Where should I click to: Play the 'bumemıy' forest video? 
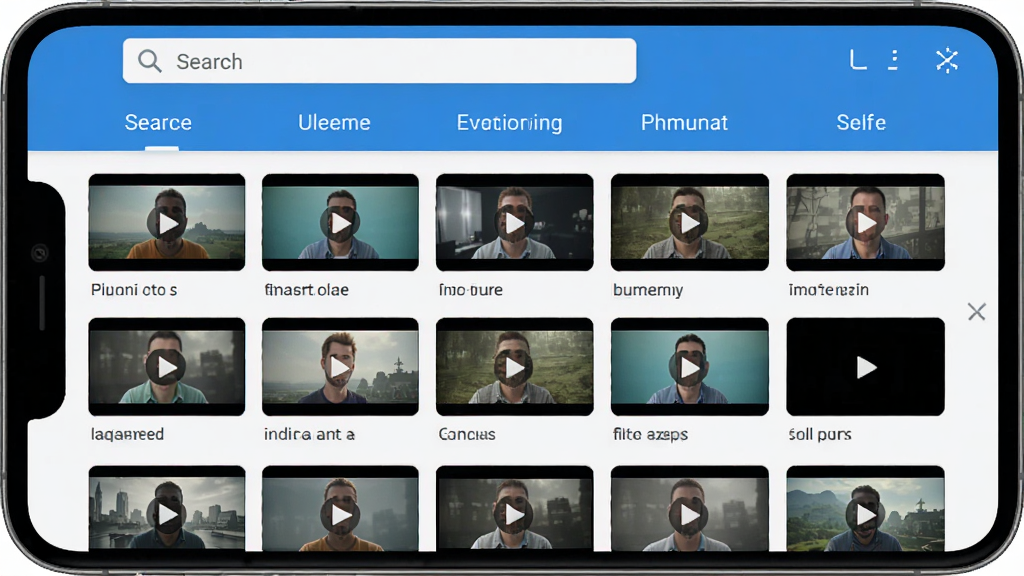690,223
